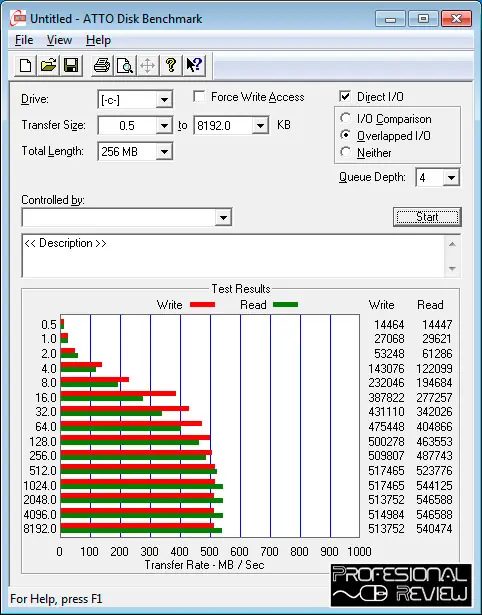Click the read value 463553
The height and width of the screenshot is (615, 482).
pyautogui.click(x=434, y=441)
